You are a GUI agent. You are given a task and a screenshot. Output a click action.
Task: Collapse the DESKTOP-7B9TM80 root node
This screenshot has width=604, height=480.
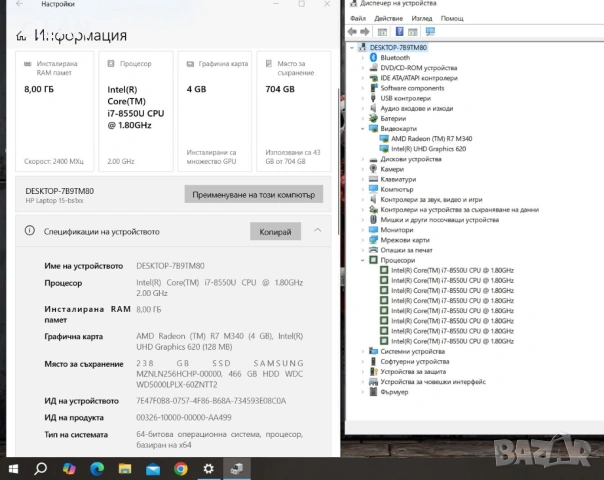[x=352, y=47]
